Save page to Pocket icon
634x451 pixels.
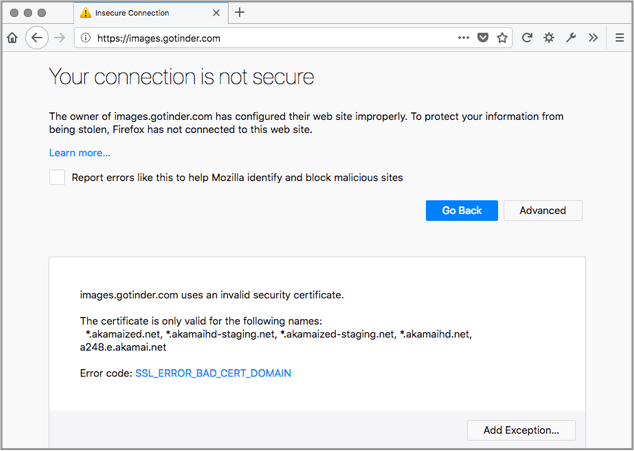click(483, 38)
